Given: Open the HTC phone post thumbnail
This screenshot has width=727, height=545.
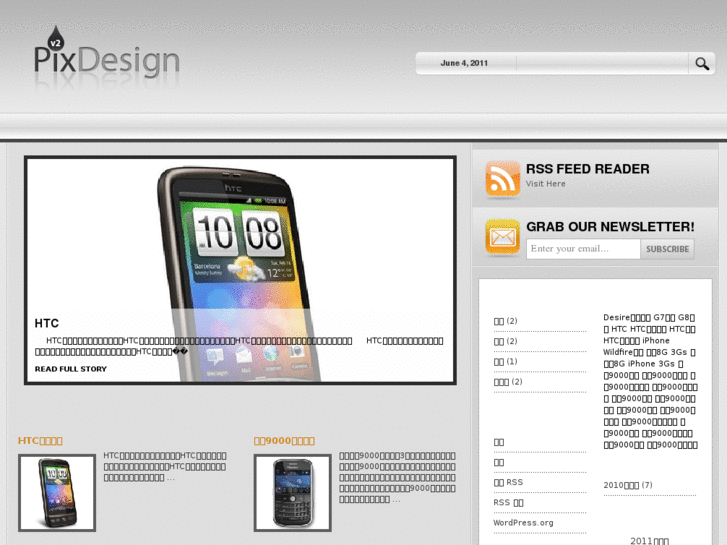Looking at the screenshot, I should (x=57, y=493).
